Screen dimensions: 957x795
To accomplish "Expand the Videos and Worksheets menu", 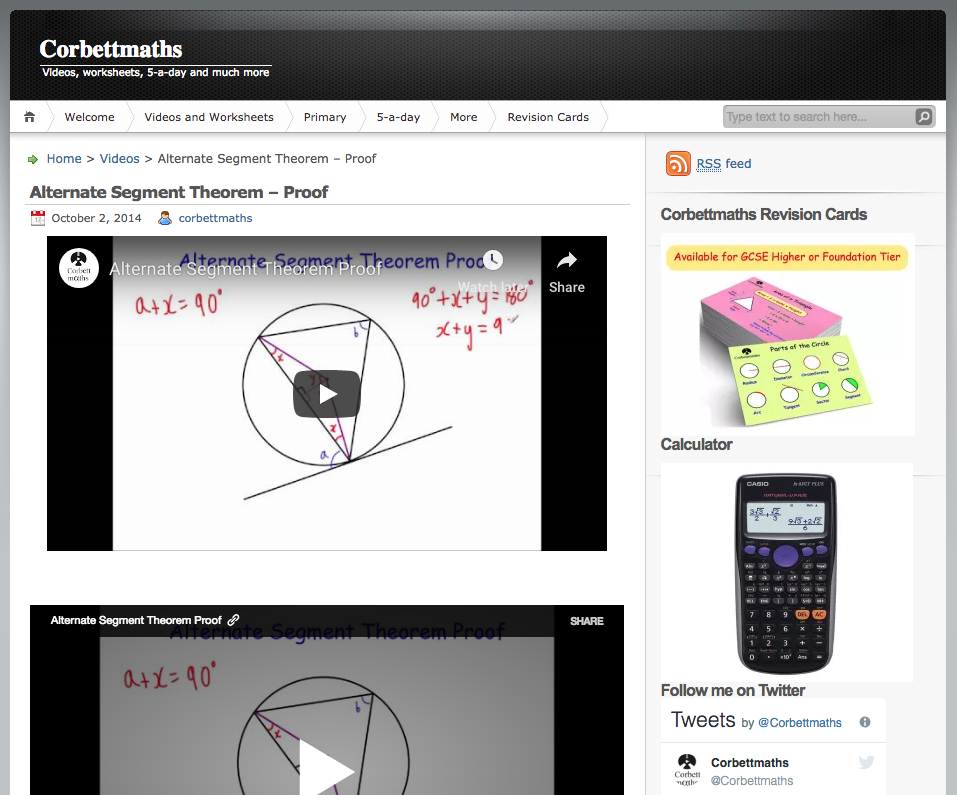I will pos(208,117).
